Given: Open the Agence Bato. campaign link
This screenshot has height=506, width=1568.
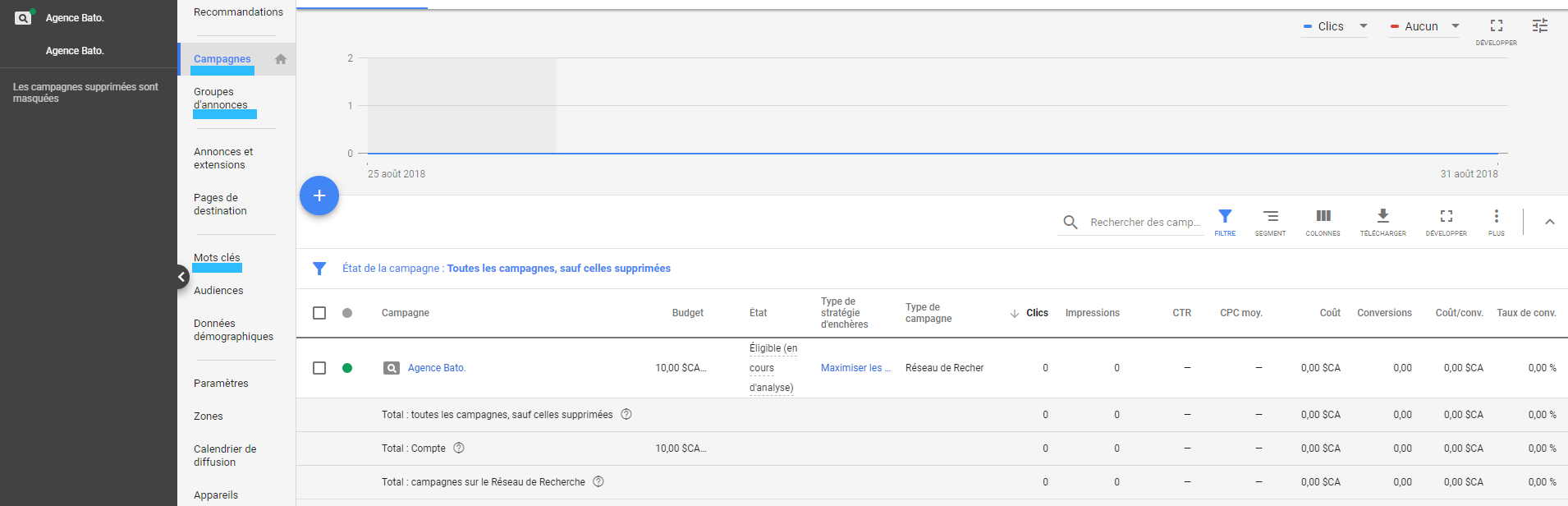Looking at the screenshot, I should pos(437,368).
